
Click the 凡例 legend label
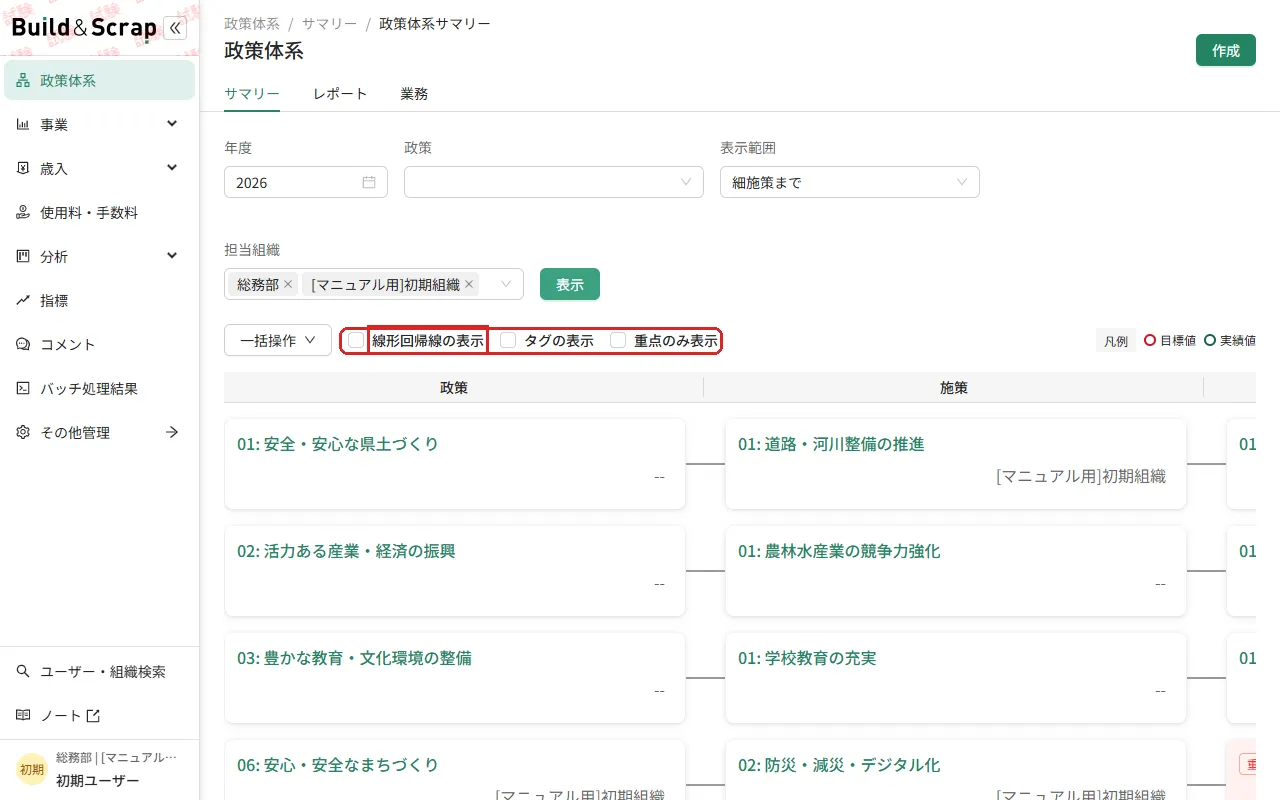click(x=1116, y=341)
